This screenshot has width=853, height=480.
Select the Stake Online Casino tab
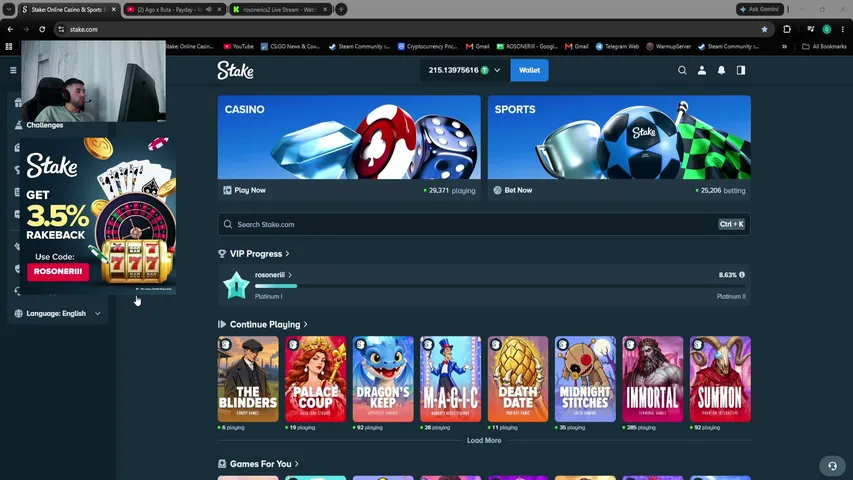(x=69, y=9)
